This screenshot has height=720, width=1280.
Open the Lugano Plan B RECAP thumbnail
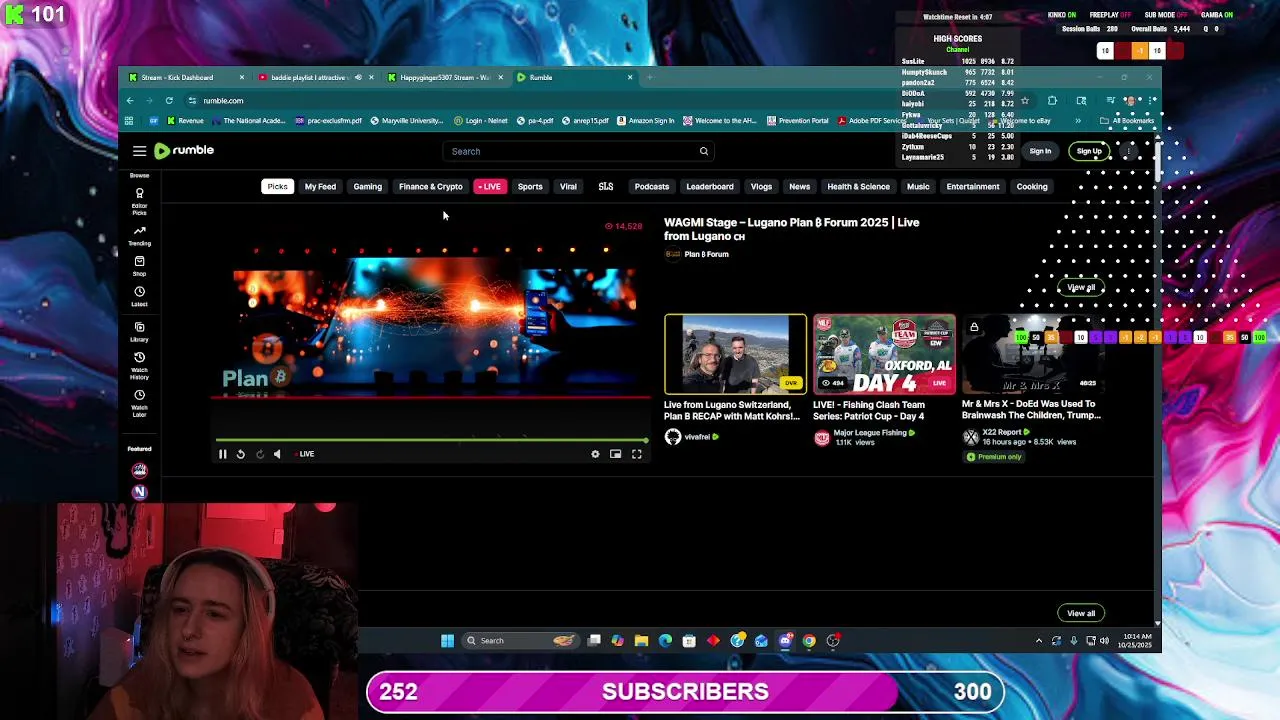(735, 354)
